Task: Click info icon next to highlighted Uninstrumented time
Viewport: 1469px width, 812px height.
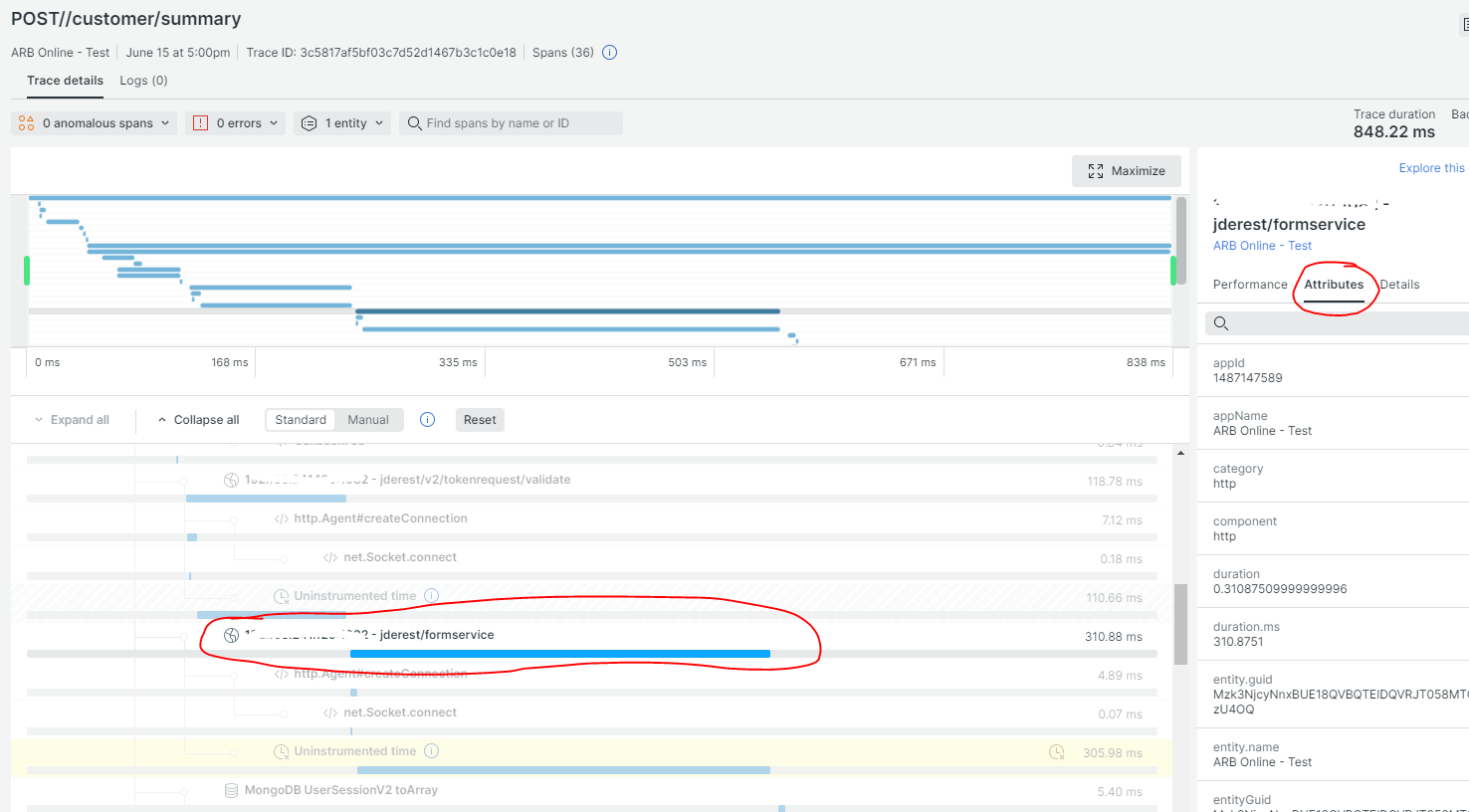Action: tap(432, 751)
